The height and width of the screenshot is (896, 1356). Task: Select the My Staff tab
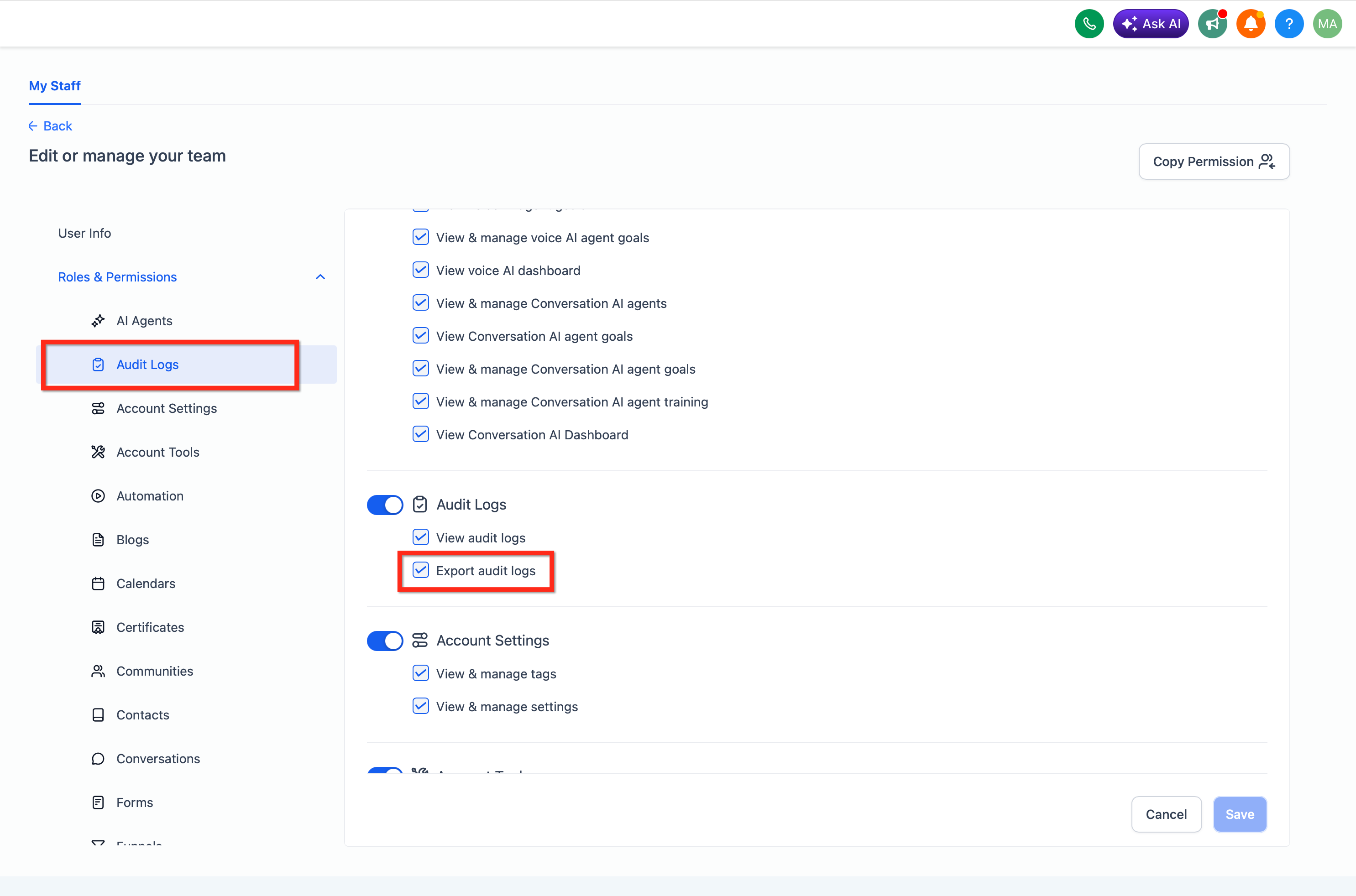55,86
